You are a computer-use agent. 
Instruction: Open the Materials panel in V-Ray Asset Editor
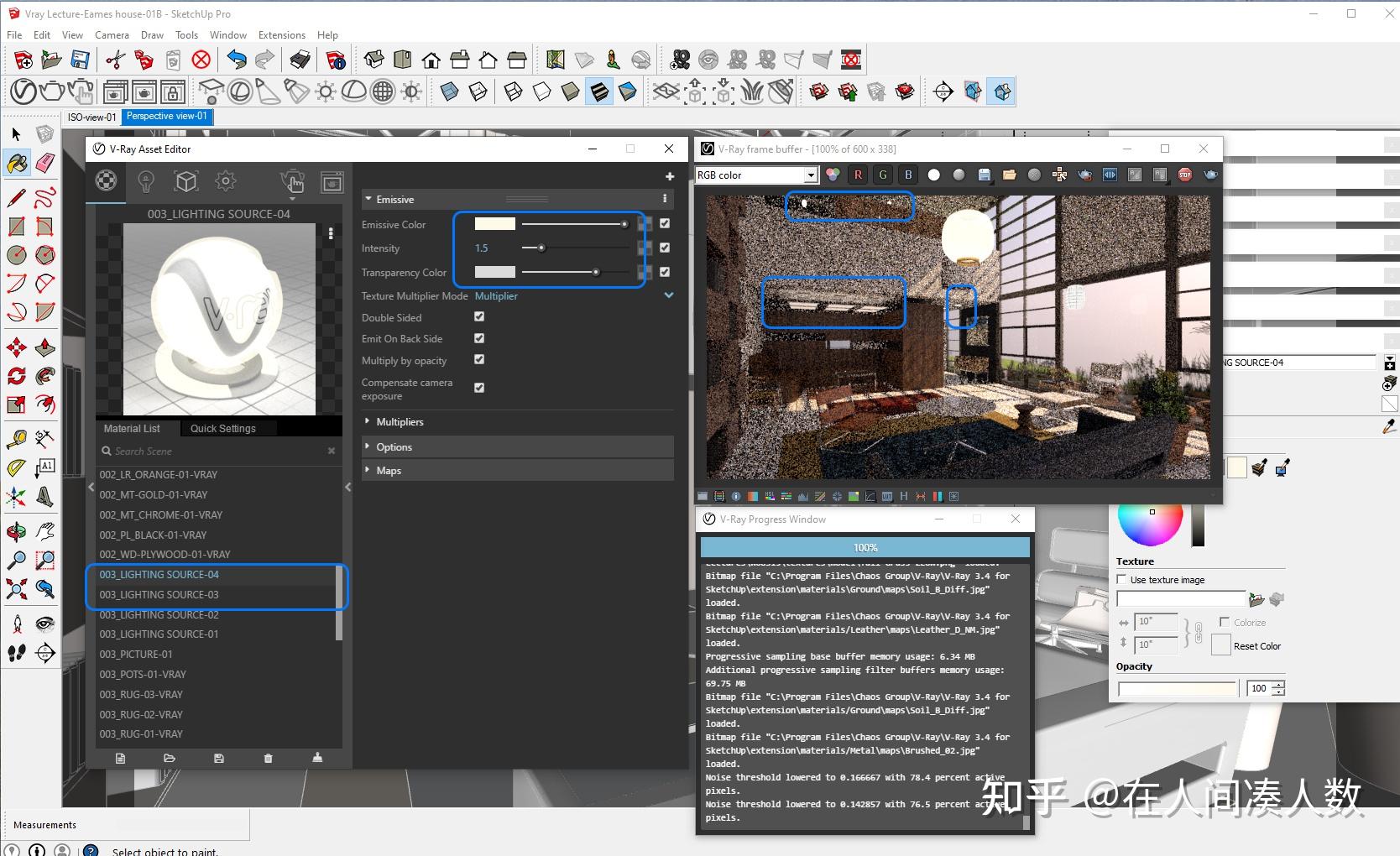(106, 181)
